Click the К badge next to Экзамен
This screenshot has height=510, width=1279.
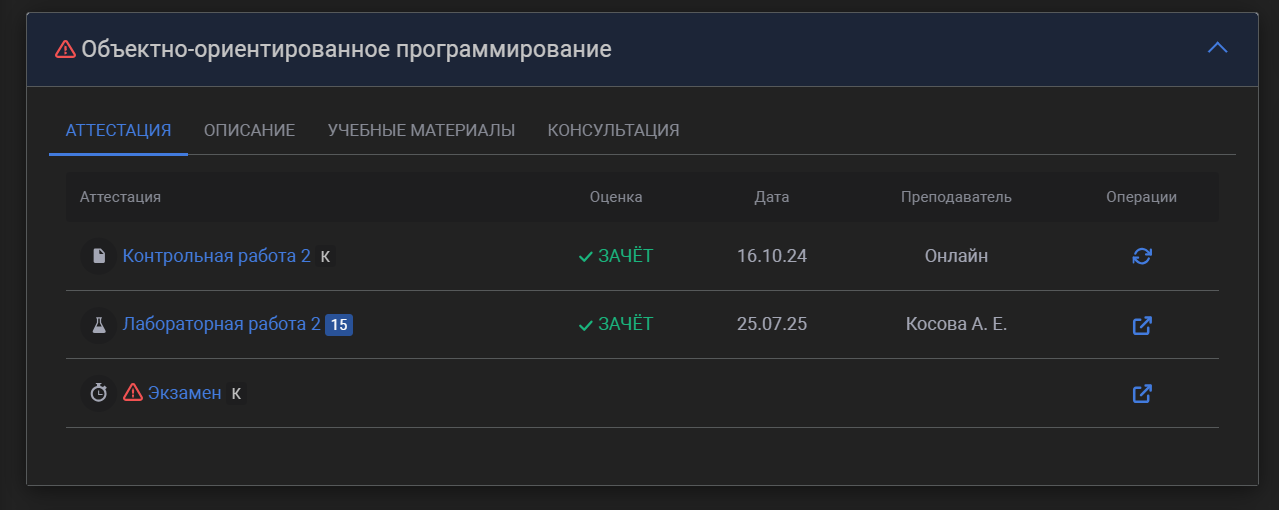click(x=236, y=393)
